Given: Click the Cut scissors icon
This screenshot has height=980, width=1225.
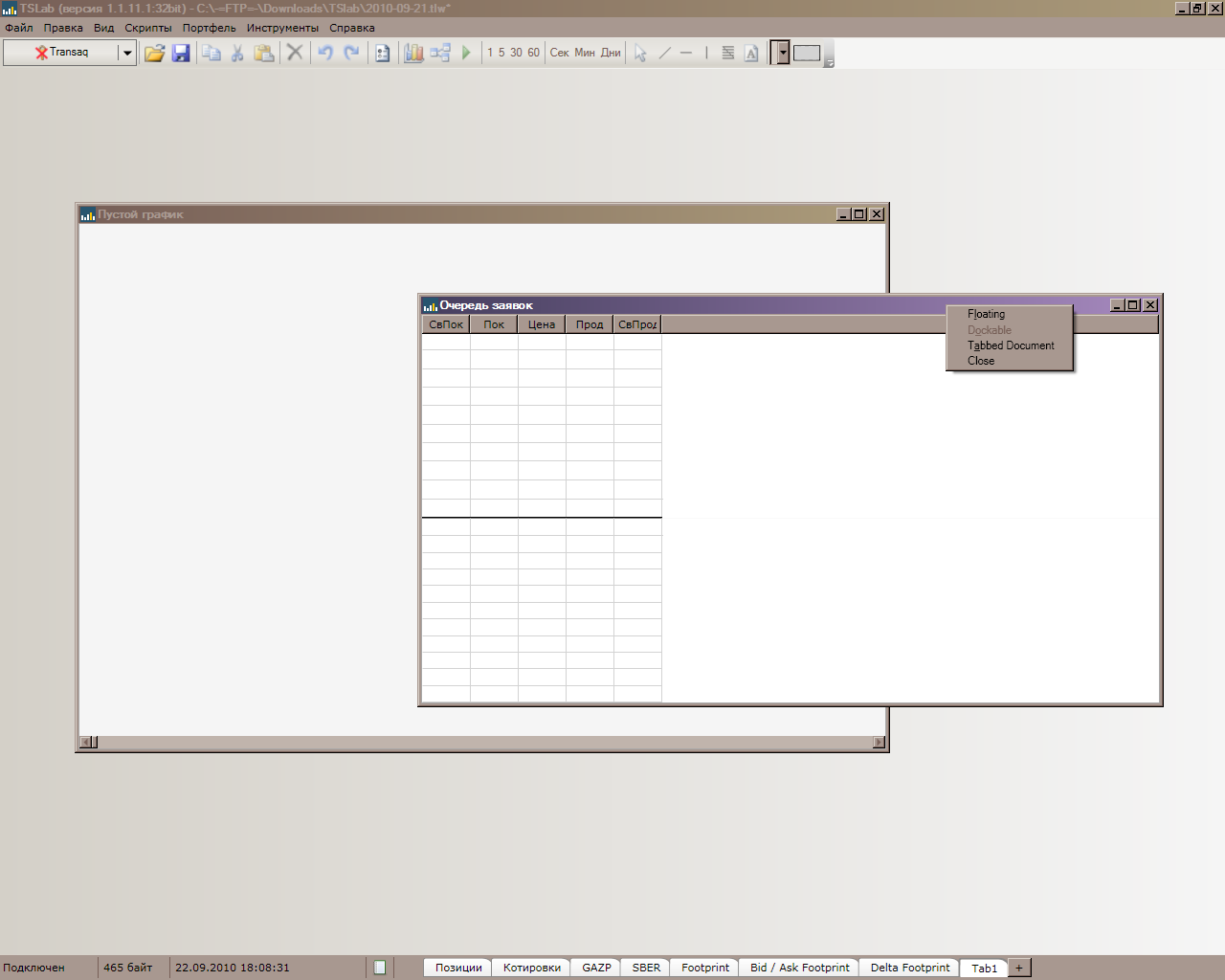Looking at the screenshot, I should pos(237,53).
